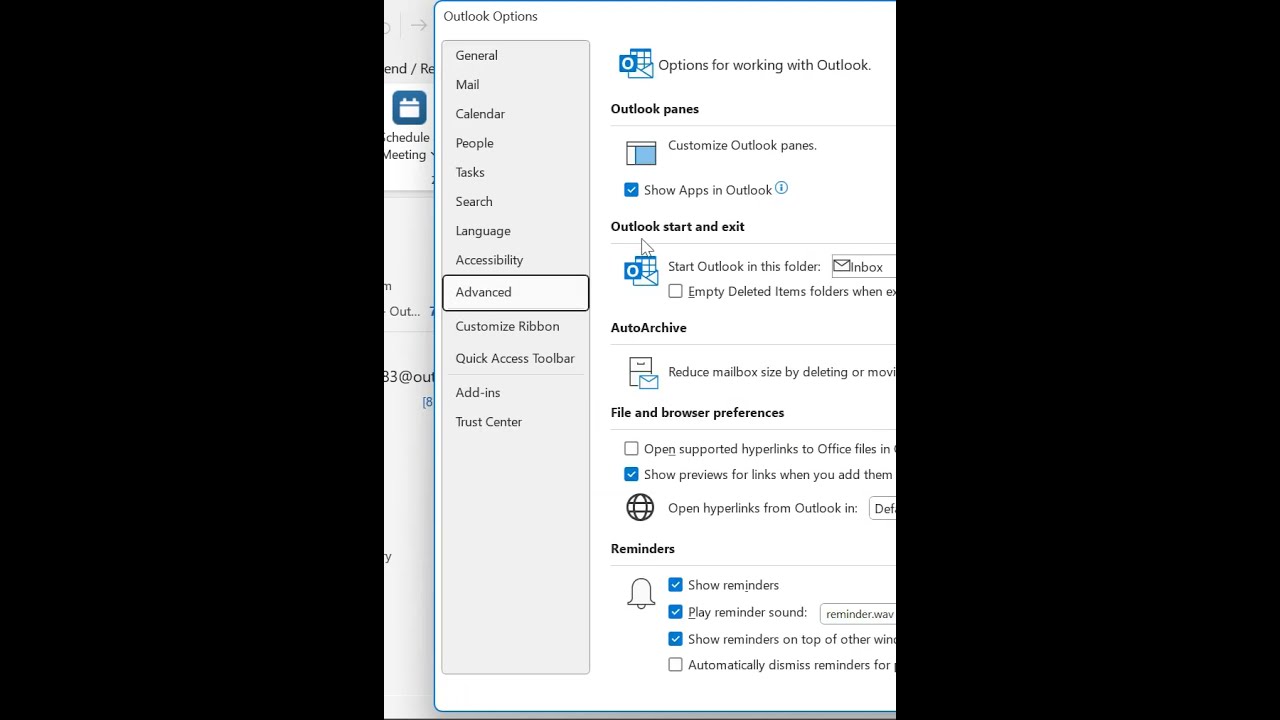Click the Schedule Meeting calendar icon in Outlook window
Image resolution: width=1280 pixels, height=720 pixels.
[409, 108]
